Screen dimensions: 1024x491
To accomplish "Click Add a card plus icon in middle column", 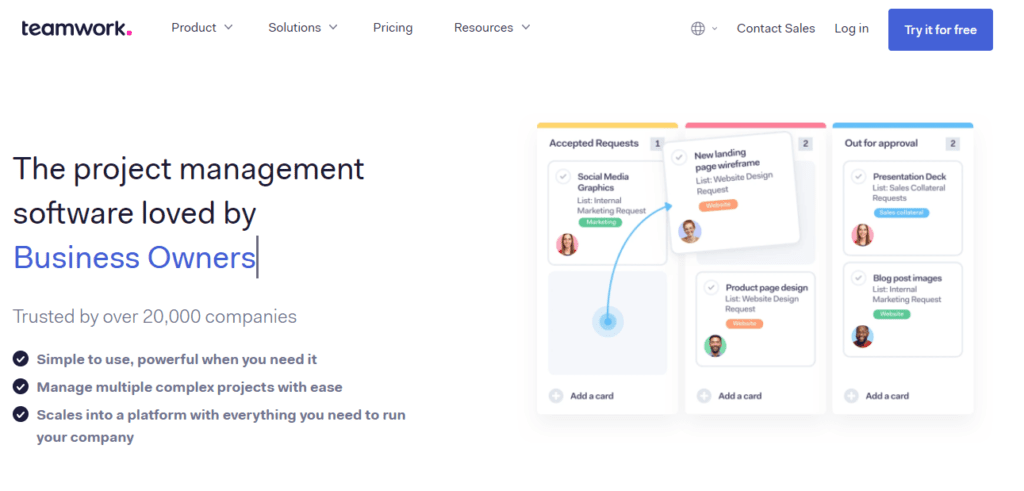I will point(704,396).
